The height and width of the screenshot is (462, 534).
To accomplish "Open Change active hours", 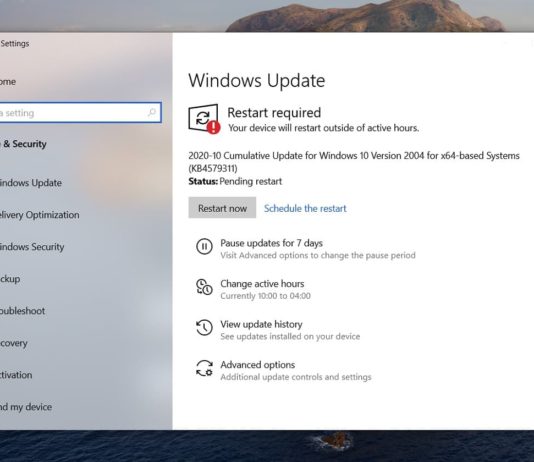I will click(262, 284).
